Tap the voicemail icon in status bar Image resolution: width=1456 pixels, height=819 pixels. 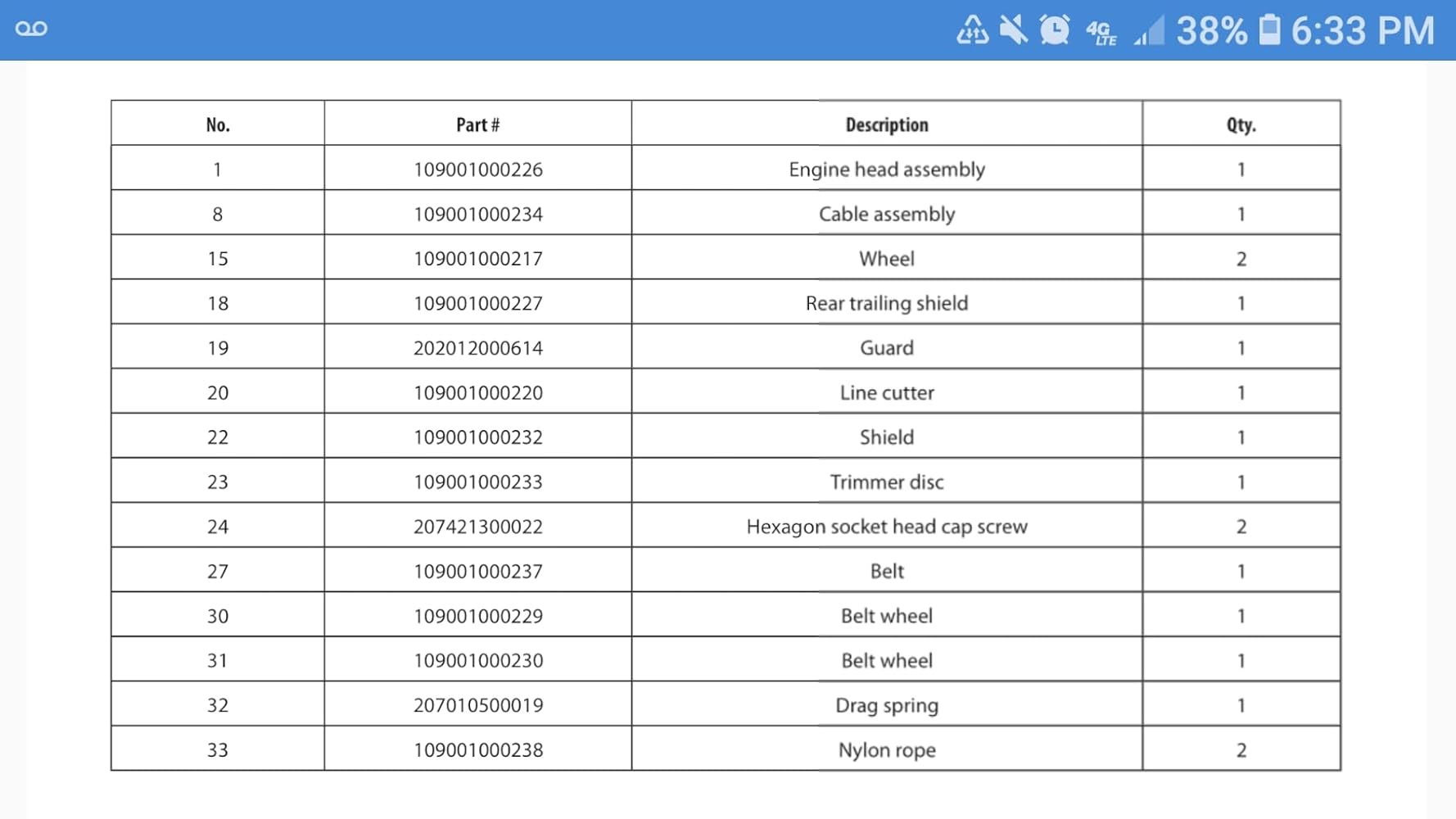tap(31, 29)
